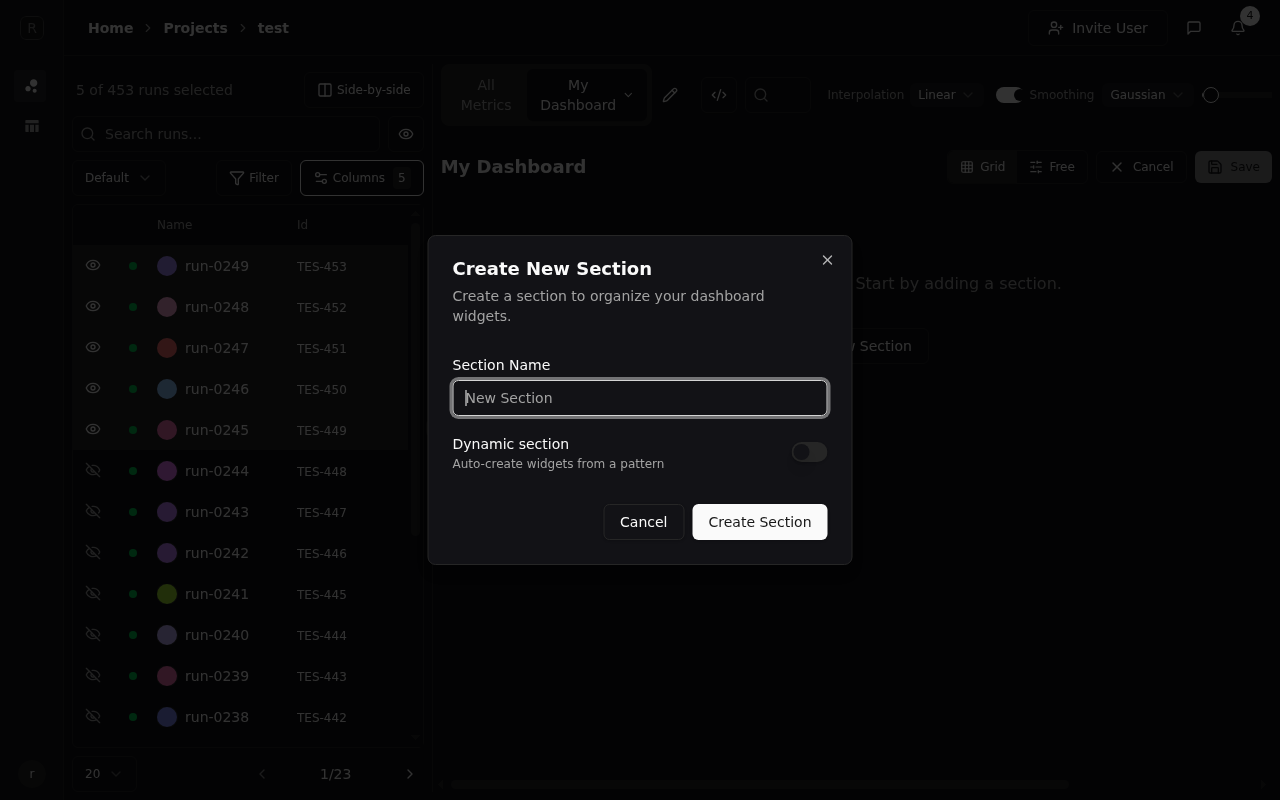Open the Interpolation Linear dropdown
The height and width of the screenshot is (800, 1280).
click(944, 94)
